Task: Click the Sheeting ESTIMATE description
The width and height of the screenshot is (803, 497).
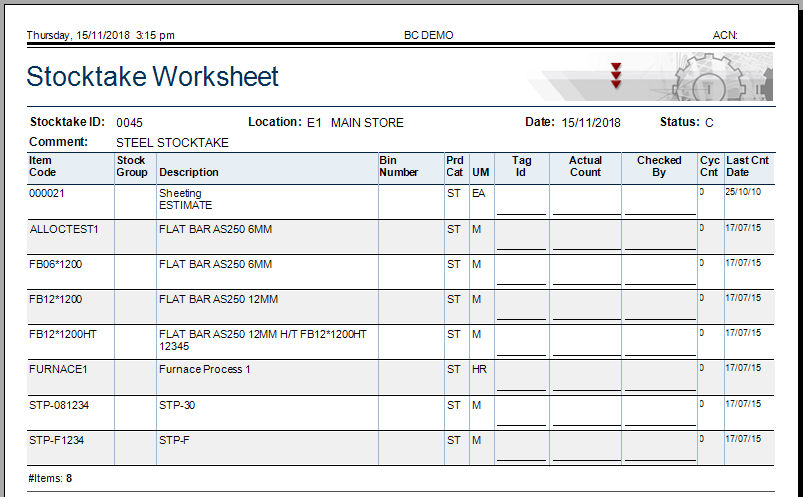Action: pos(185,199)
